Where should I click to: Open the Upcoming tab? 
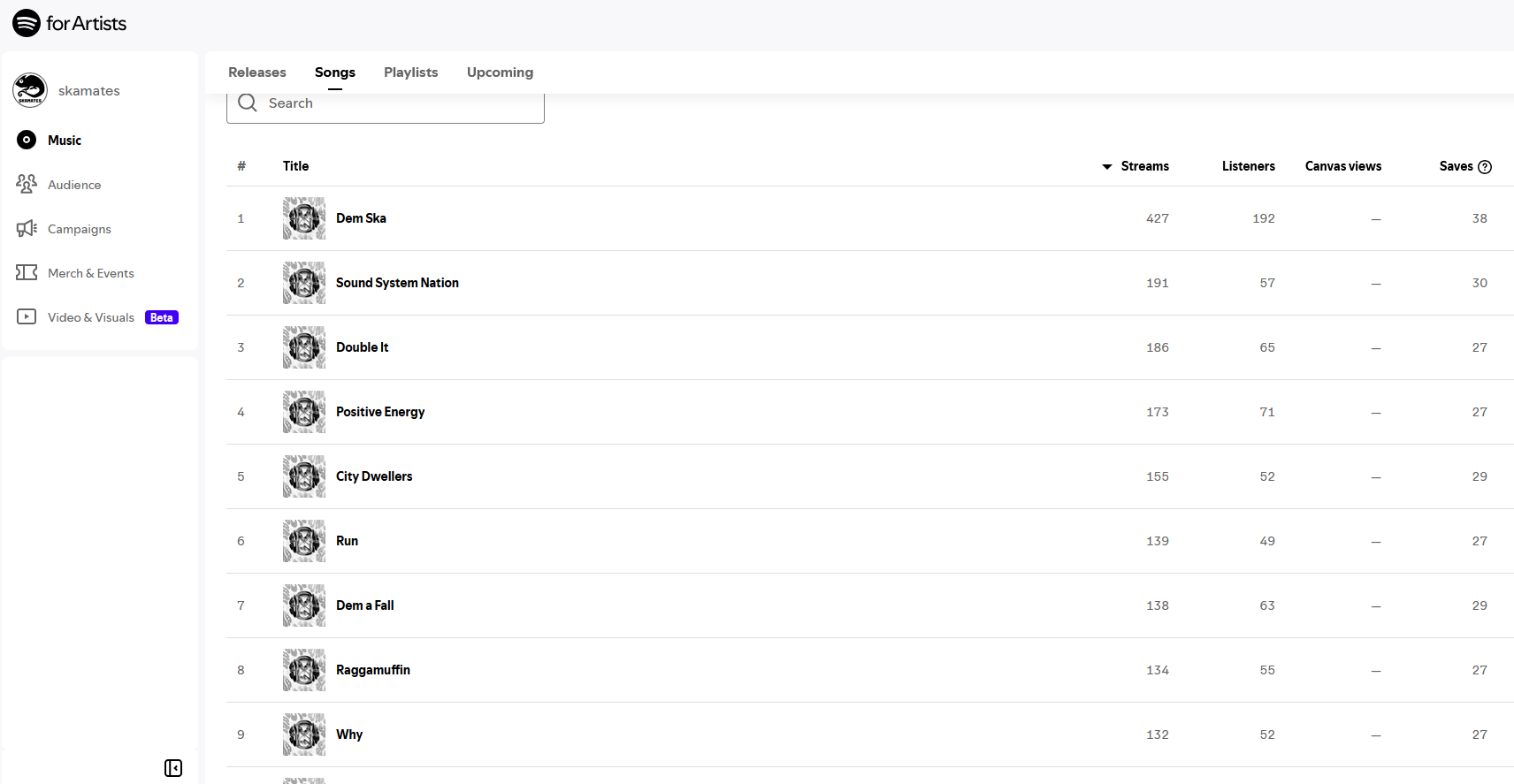coord(500,72)
